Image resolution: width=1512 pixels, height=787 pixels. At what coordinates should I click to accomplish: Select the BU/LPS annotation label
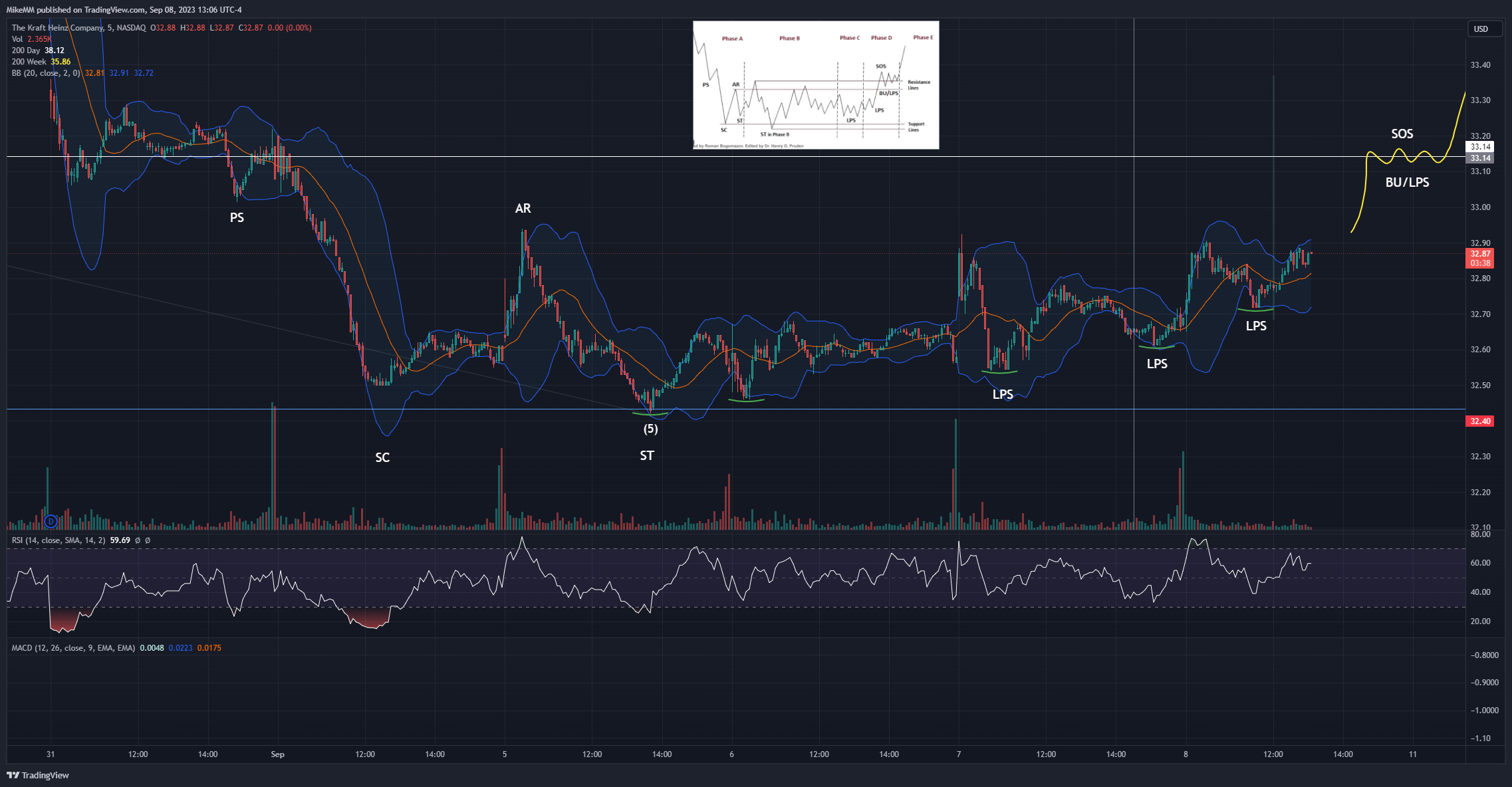1407,183
